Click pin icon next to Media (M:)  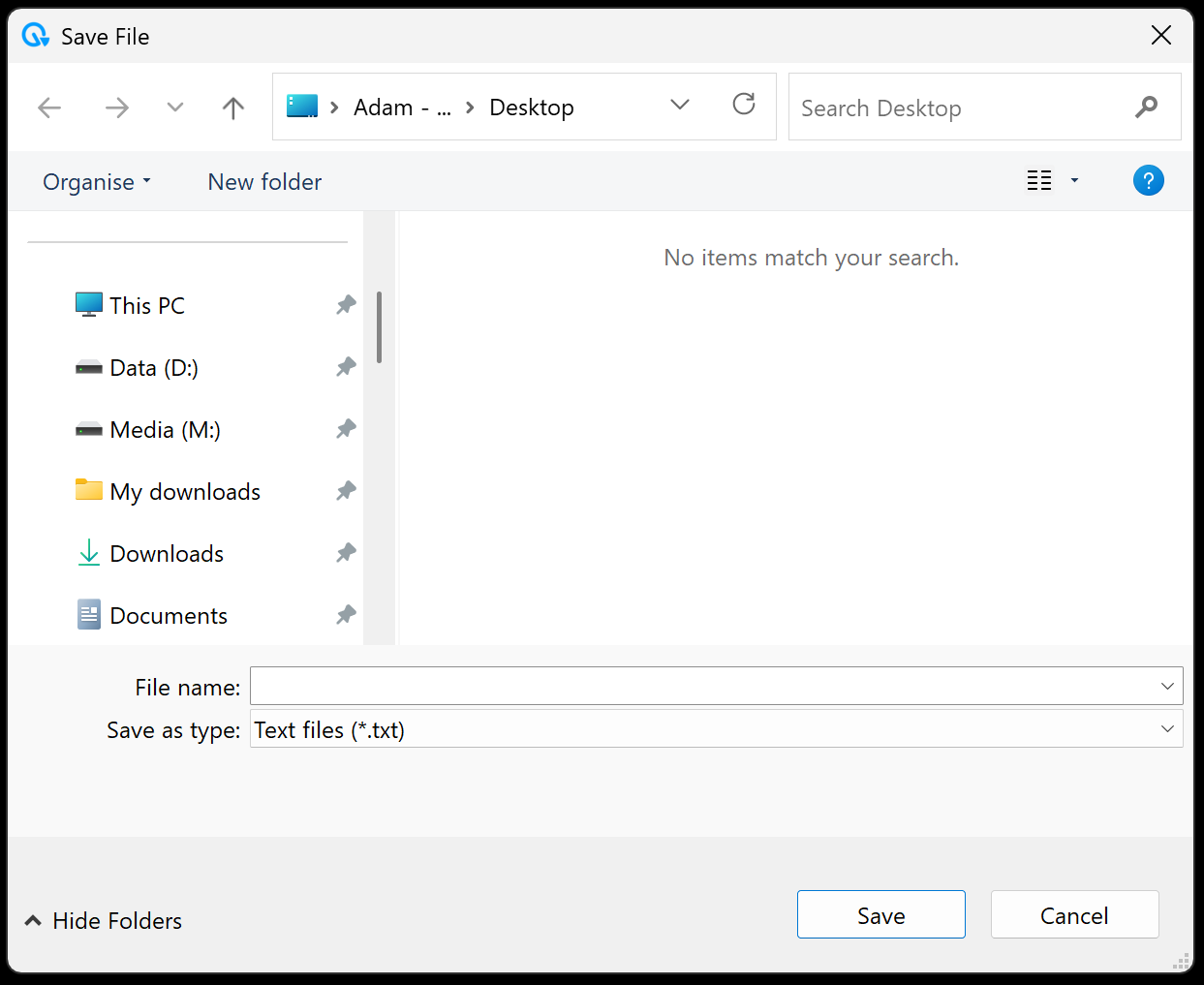[x=346, y=429]
